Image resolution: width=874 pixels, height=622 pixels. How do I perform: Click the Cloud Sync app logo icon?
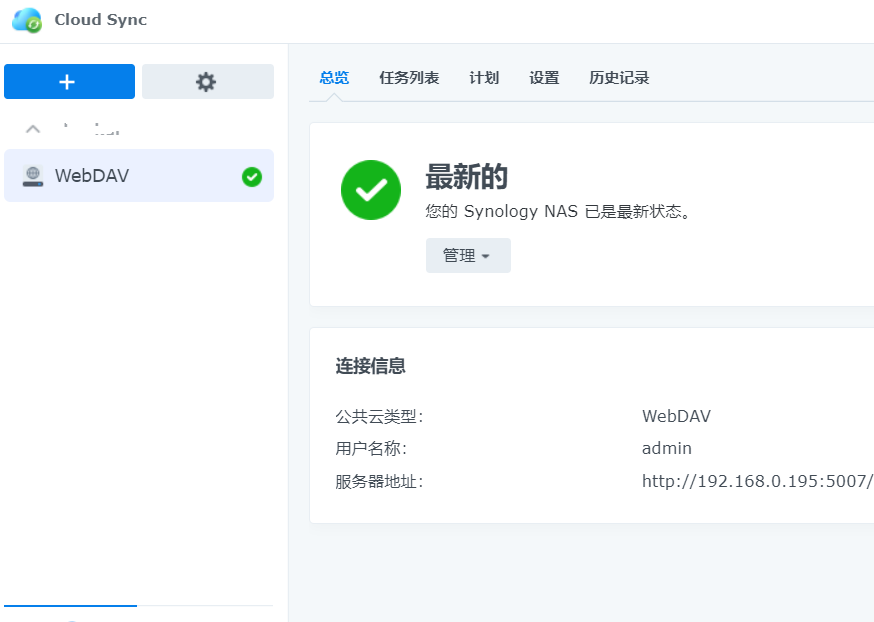27,20
